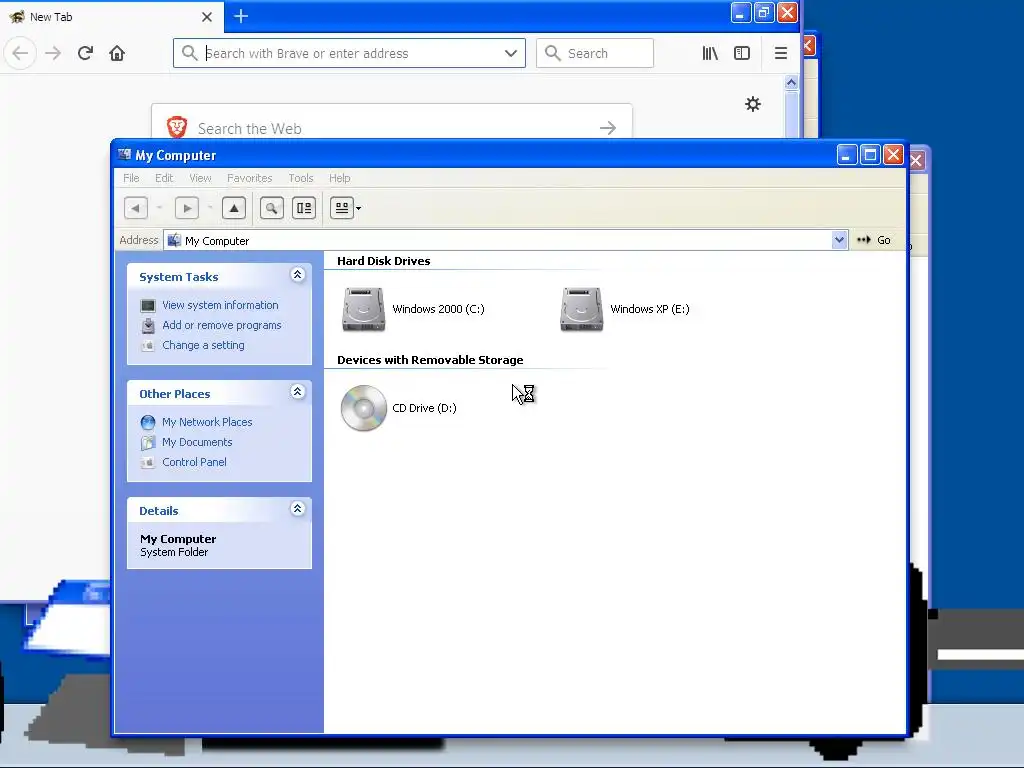Go to the browser Home page
This screenshot has width=1024, height=768.
click(x=117, y=53)
